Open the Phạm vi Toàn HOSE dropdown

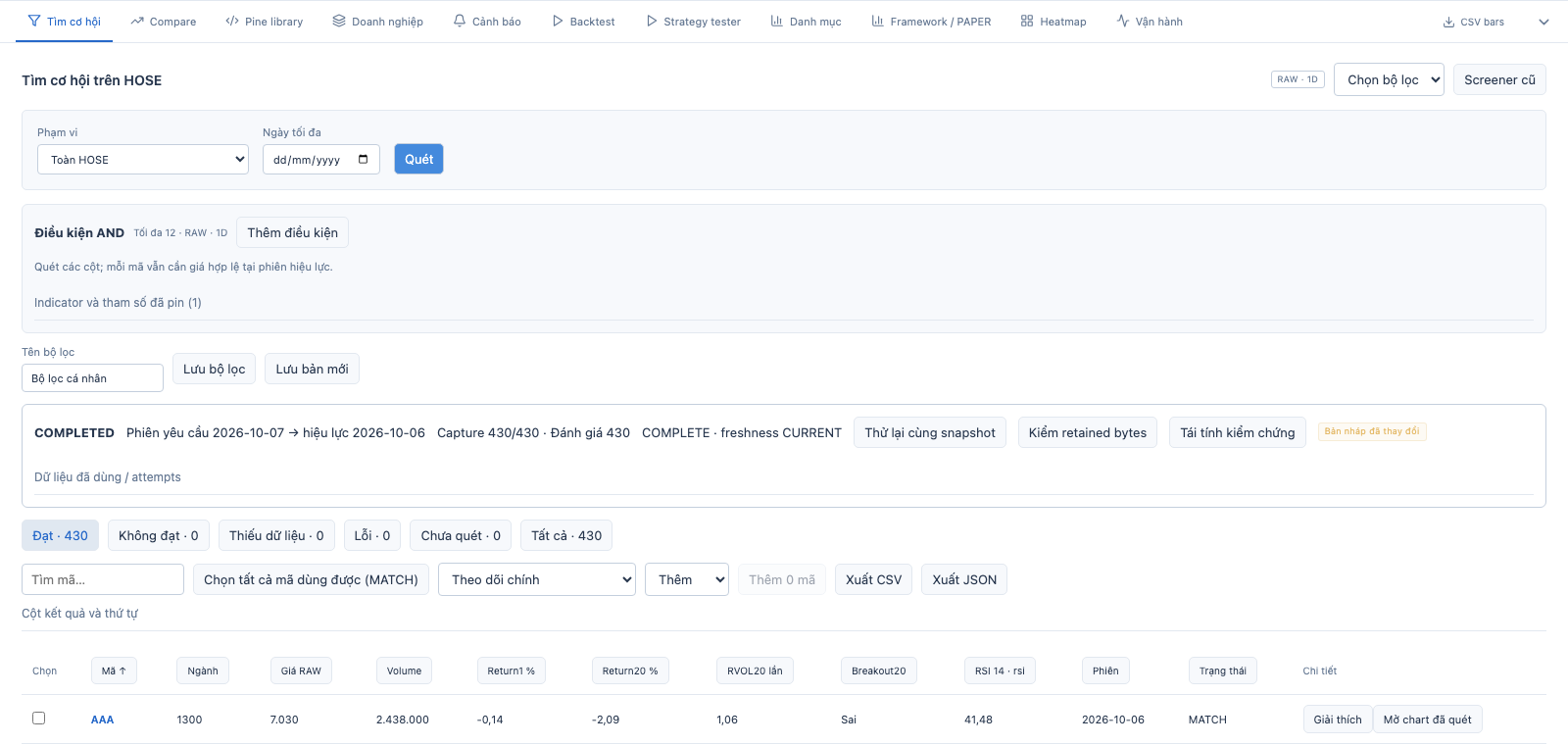pos(143,160)
